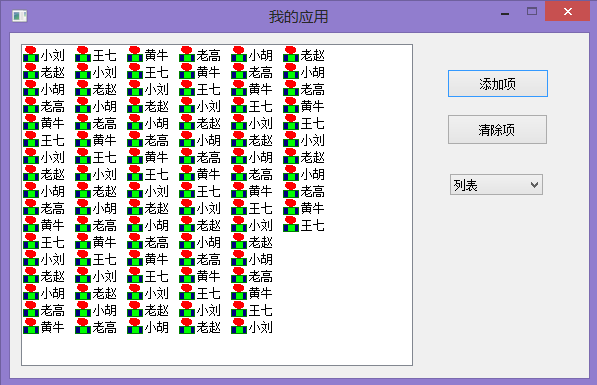Close the 我的应用 window
The image size is (597, 385).
point(567,11)
